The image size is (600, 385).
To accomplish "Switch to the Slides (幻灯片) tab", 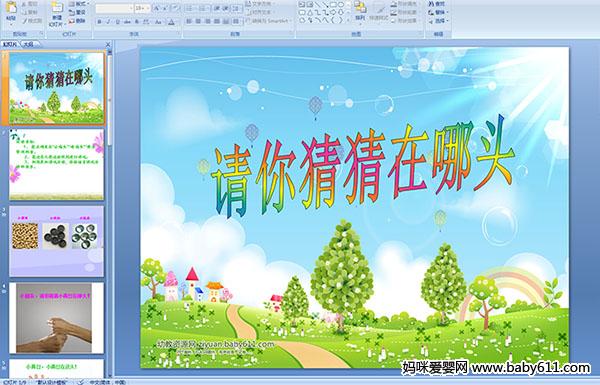I will point(10,45).
